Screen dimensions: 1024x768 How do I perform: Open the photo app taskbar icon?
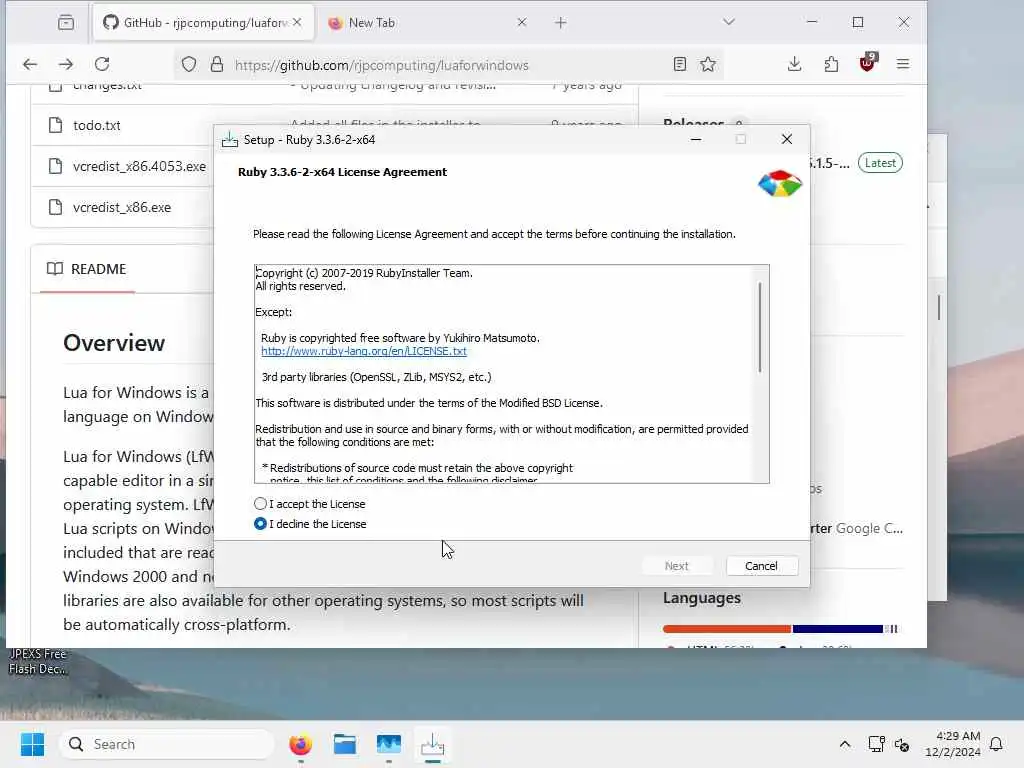[x=389, y=744]
